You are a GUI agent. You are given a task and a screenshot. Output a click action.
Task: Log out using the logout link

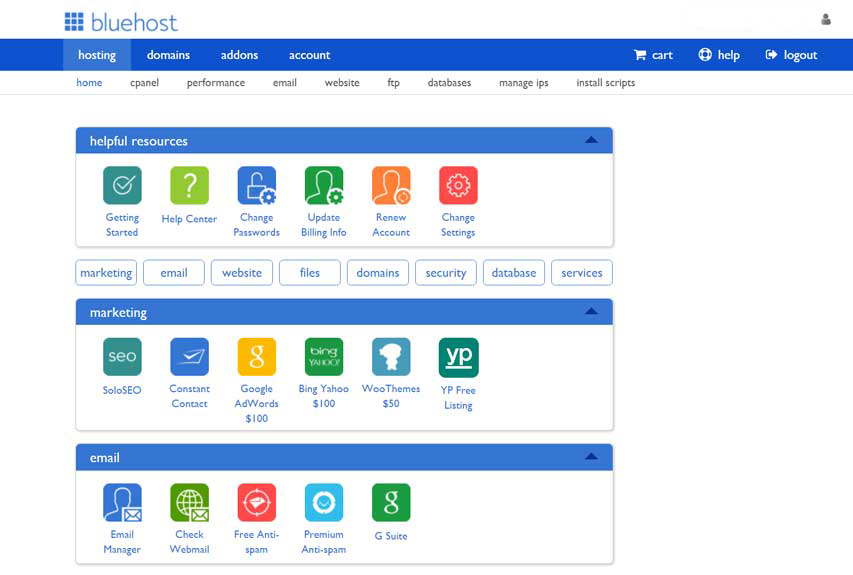click(x=792, y=55)
